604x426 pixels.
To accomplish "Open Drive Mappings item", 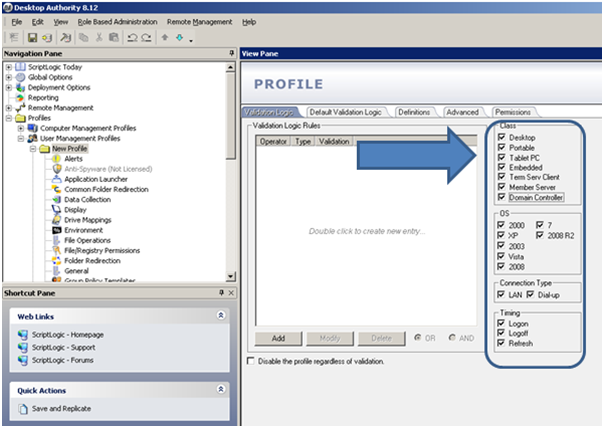I will point(88,220).
